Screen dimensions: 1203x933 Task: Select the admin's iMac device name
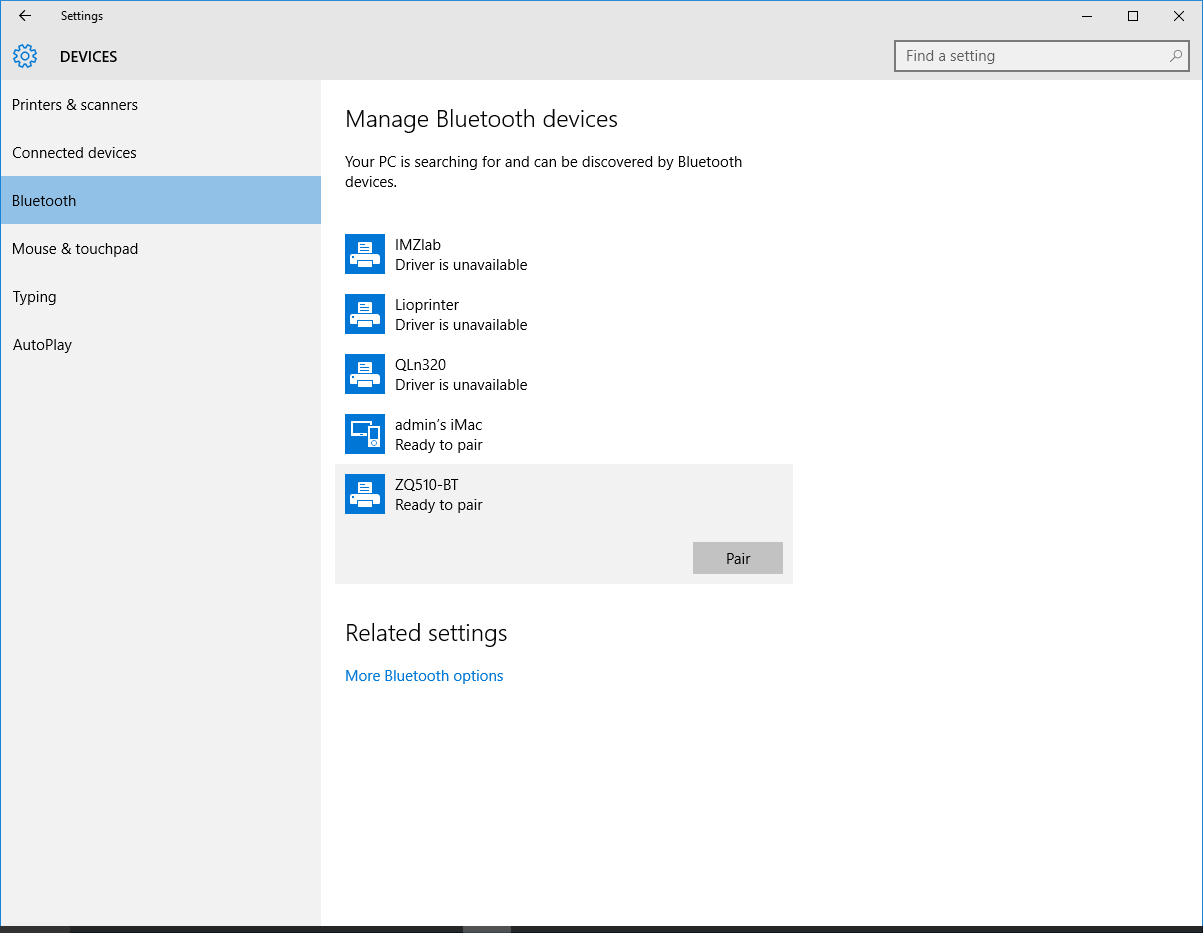click(x=438, y=425)
